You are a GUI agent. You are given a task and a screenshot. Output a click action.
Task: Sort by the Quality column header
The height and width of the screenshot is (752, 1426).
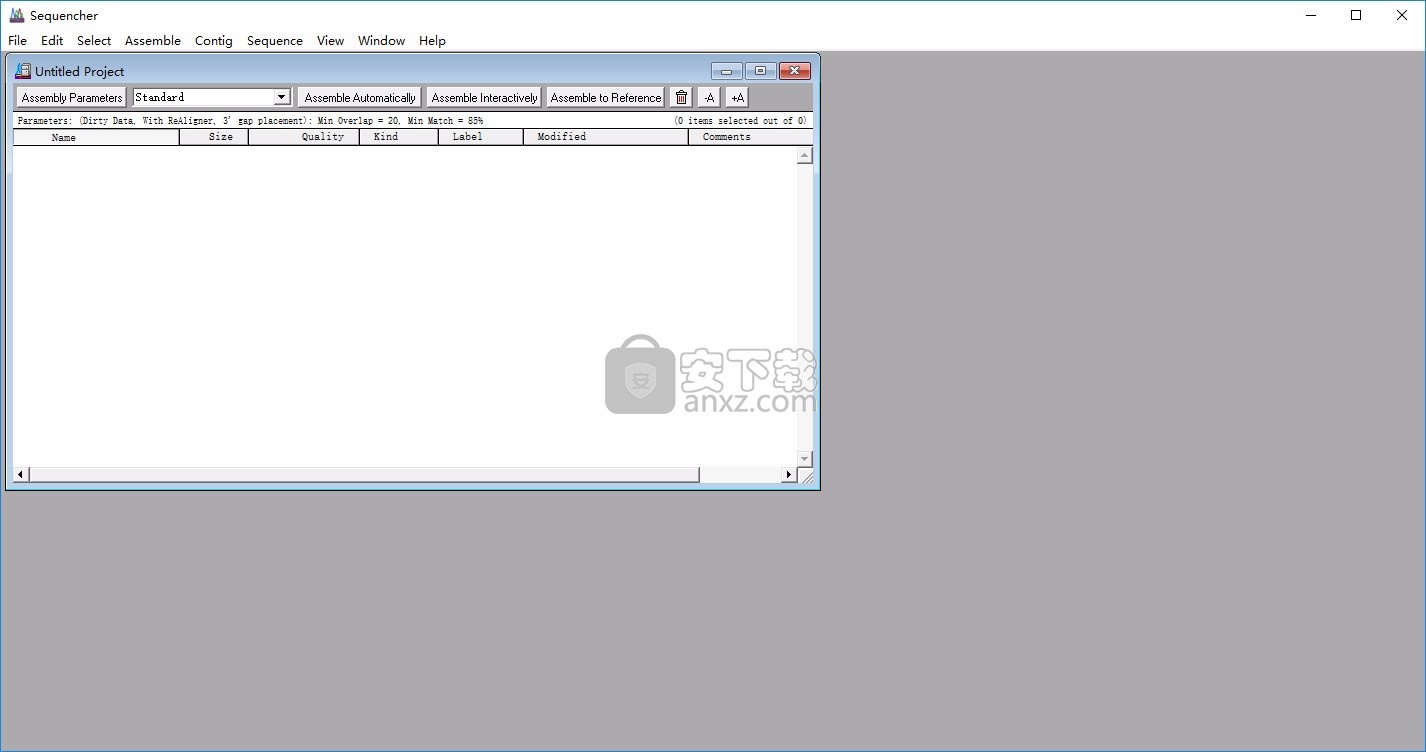tap(304, 137)
